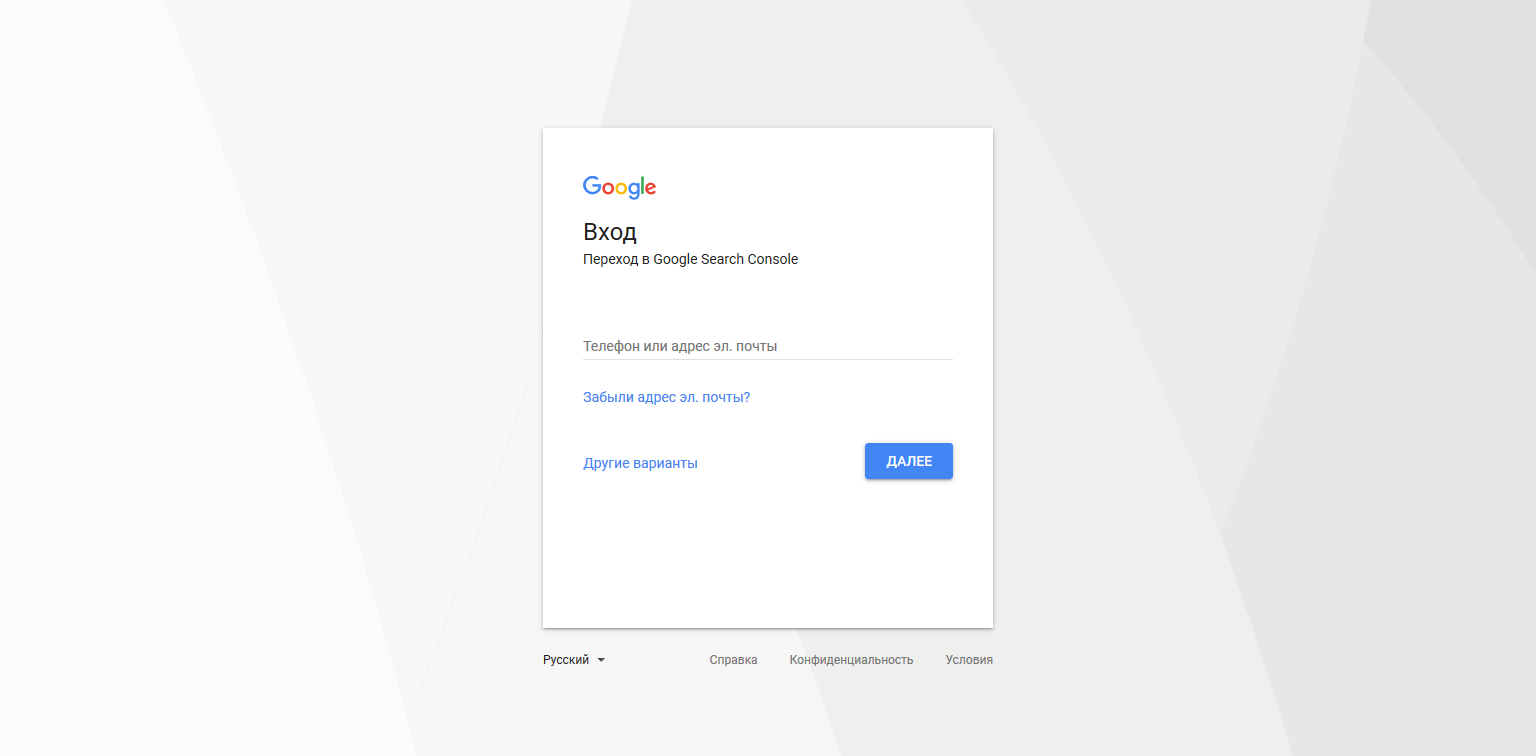The width and height of the screenshot is (1536, 756).
Task: Click the Google logo on the sign-in card
Action: [619, 187]
